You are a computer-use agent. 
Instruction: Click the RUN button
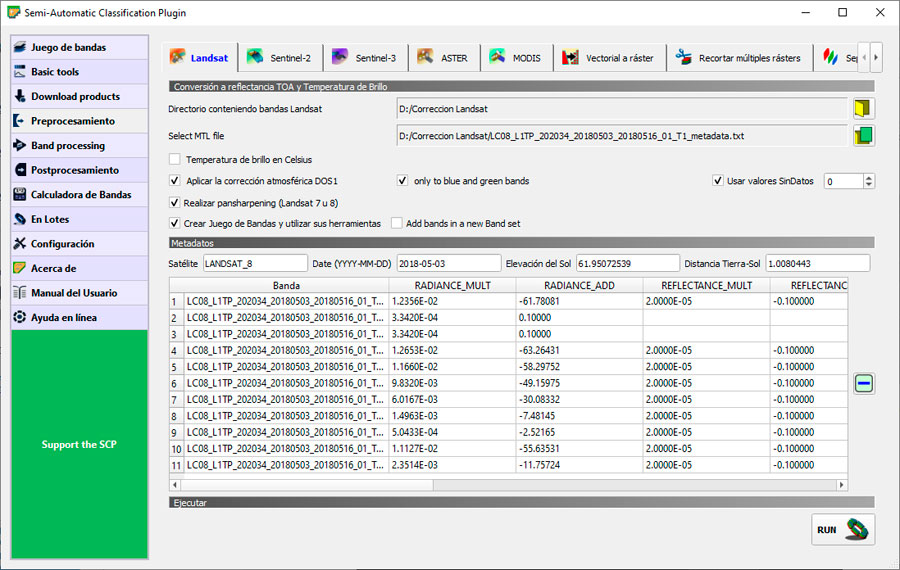tap(843, 530)
